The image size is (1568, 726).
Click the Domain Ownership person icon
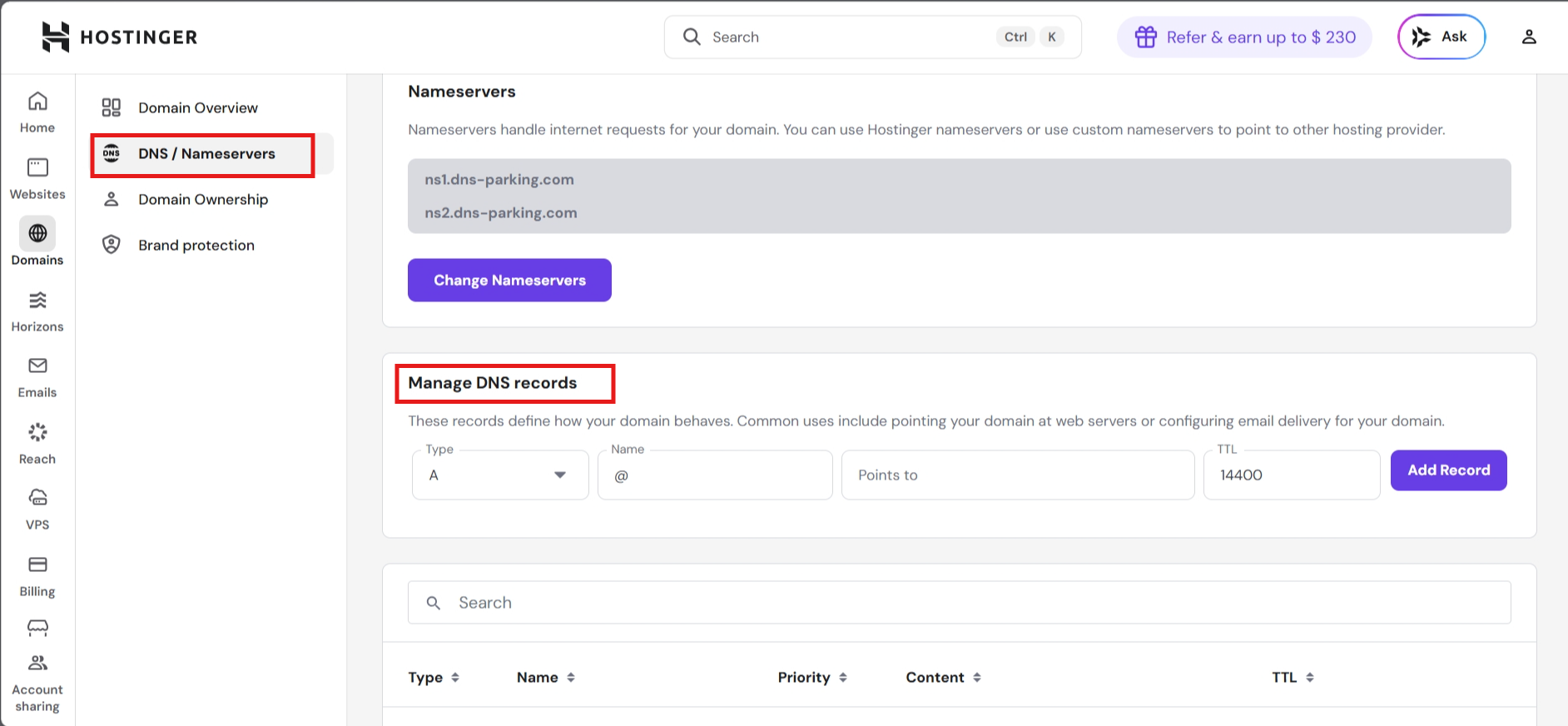(x=112, y=199)
